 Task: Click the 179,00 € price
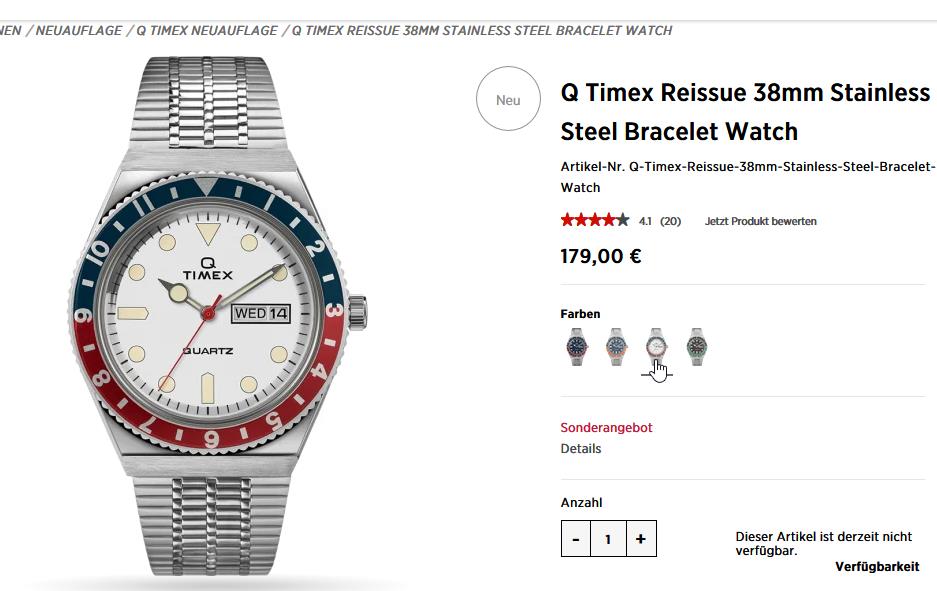pyautogui.click(x=600, y=256)
